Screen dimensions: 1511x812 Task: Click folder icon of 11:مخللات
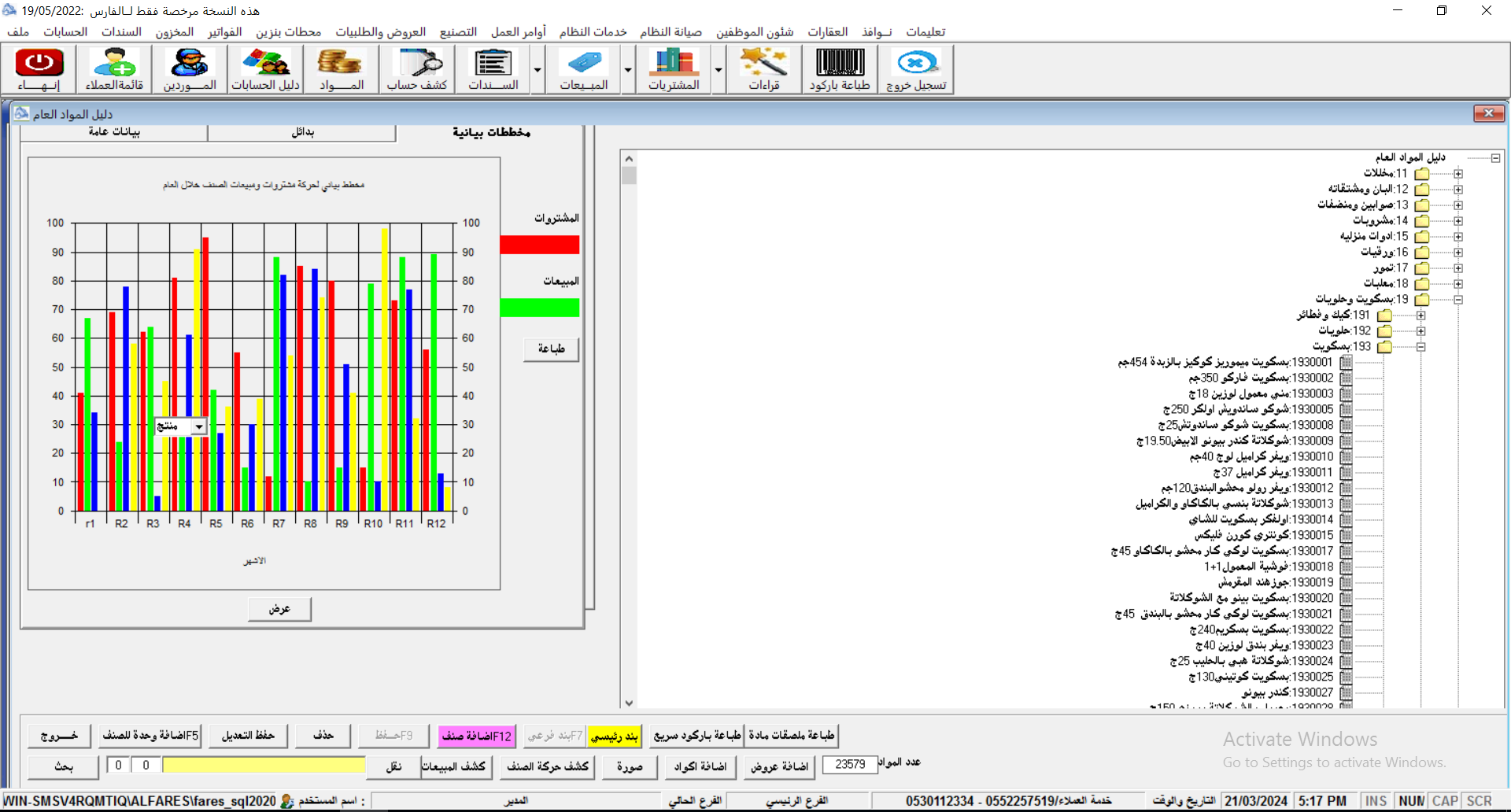[1421, 174]
